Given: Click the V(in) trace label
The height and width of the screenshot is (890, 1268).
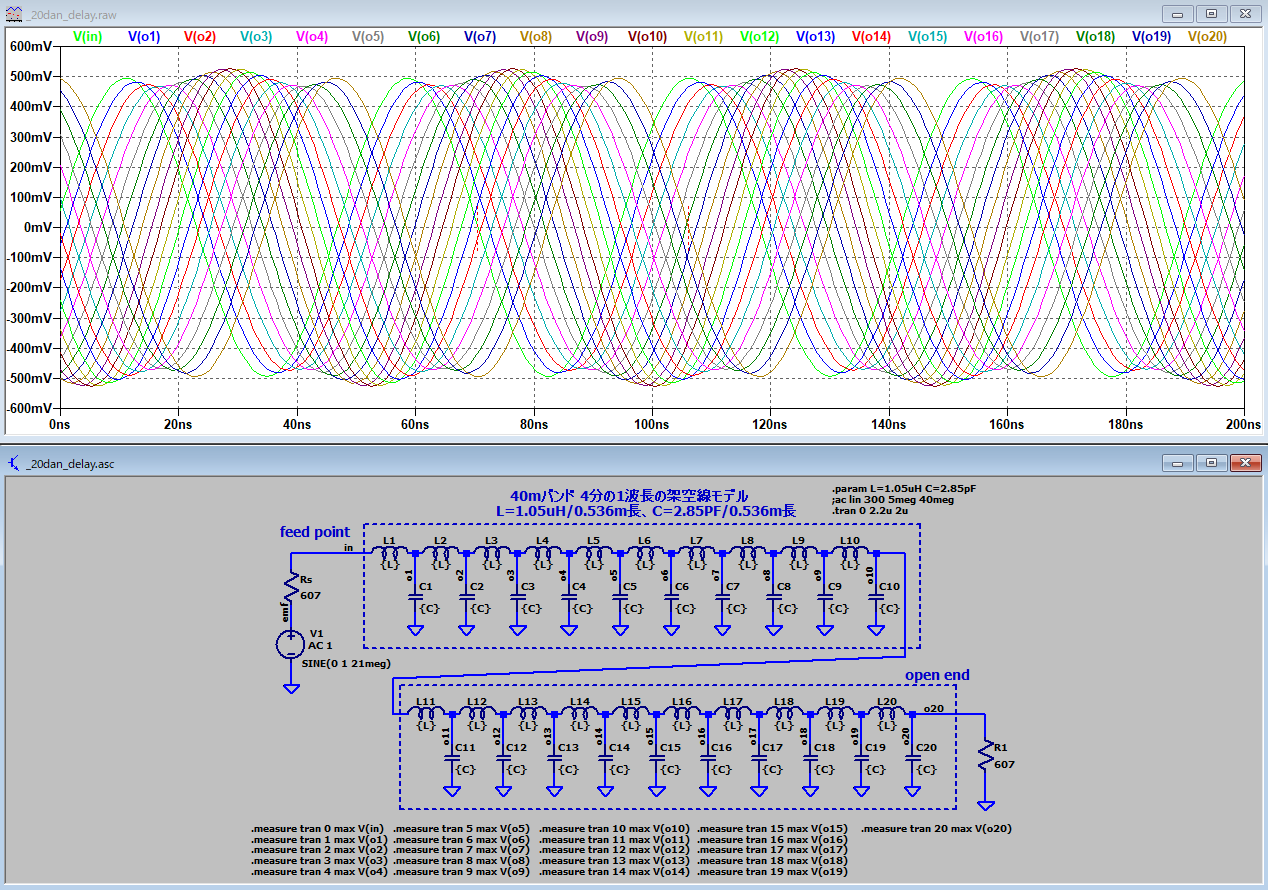Looking at the screenshot, I should [88, 37].
